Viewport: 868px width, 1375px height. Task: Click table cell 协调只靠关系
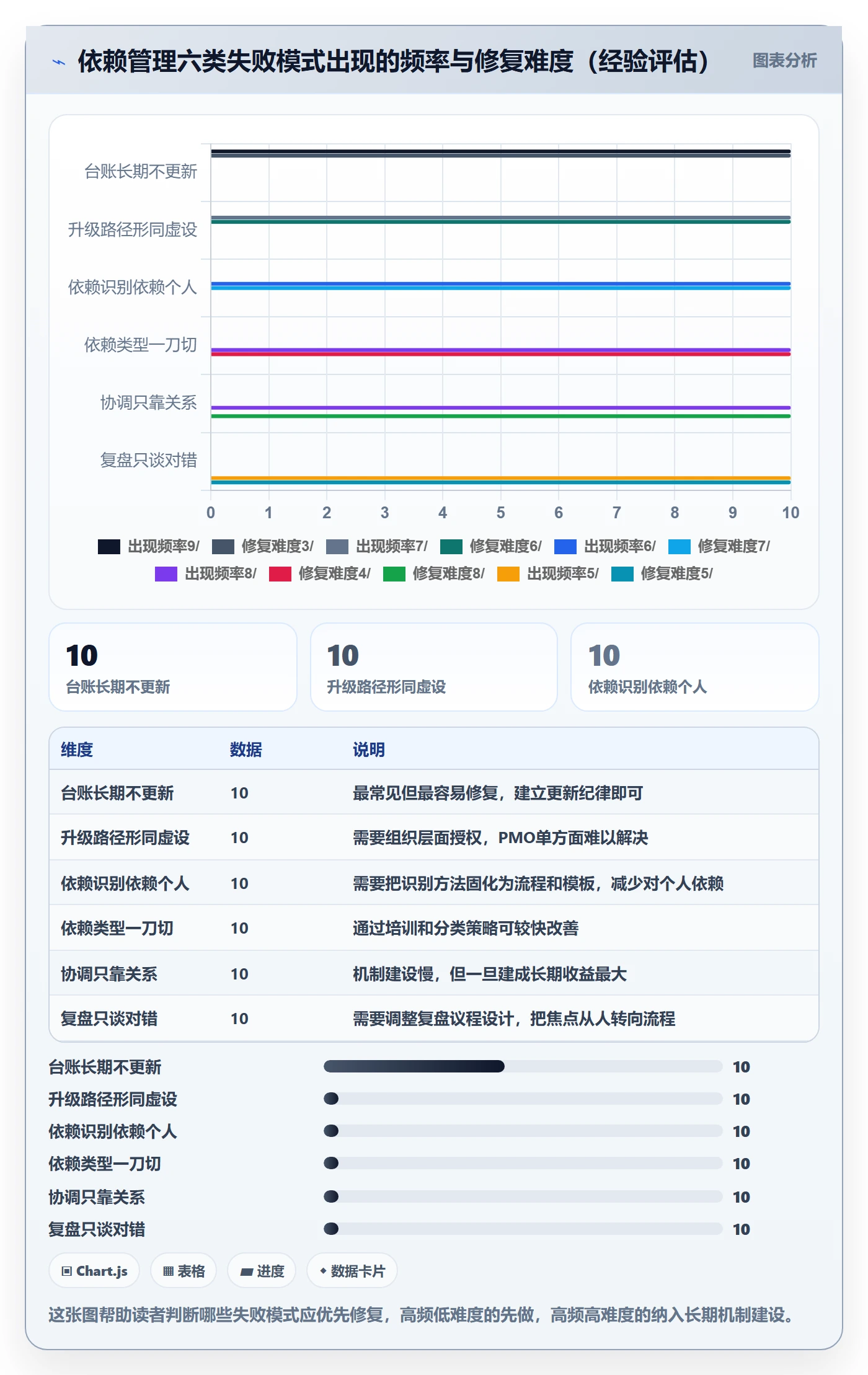(109, 974)
